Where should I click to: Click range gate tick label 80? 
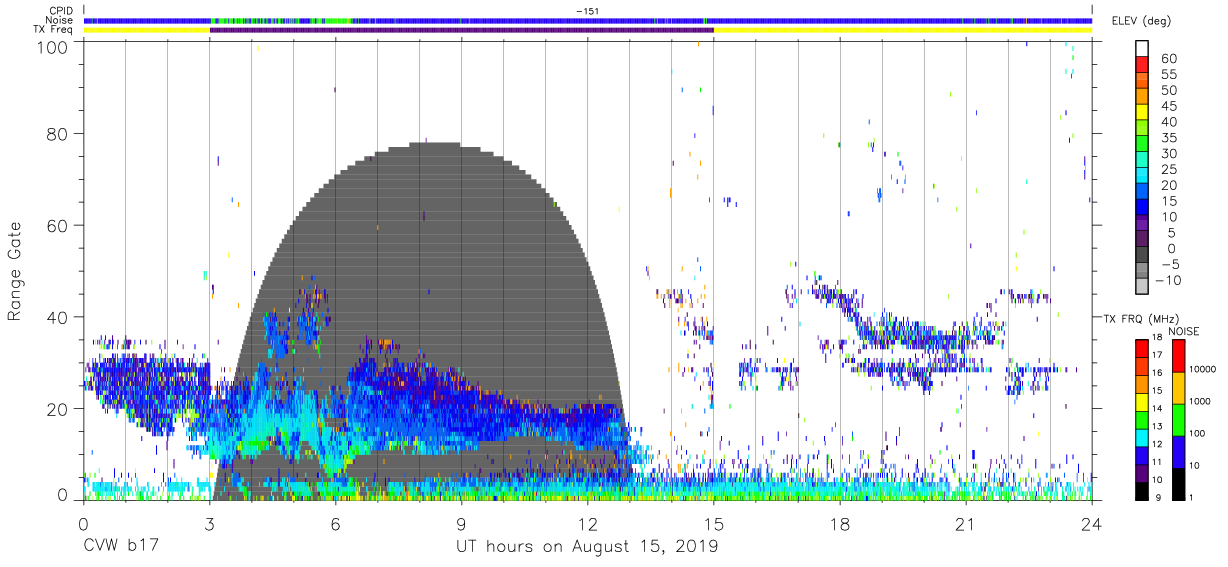[58, 134]
